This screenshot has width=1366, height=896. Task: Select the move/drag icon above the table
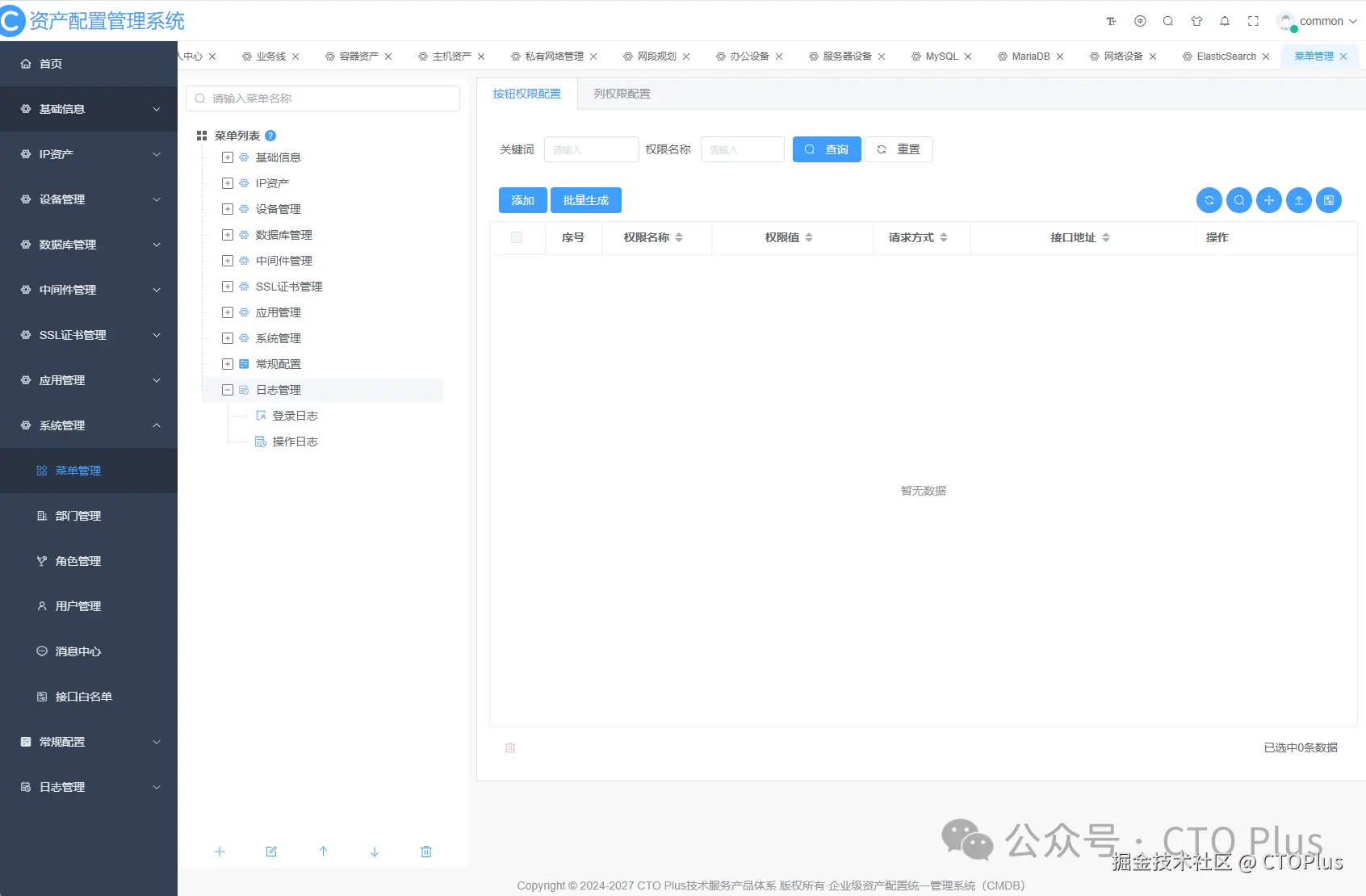pyautogui.click(x=1268, y=200)
